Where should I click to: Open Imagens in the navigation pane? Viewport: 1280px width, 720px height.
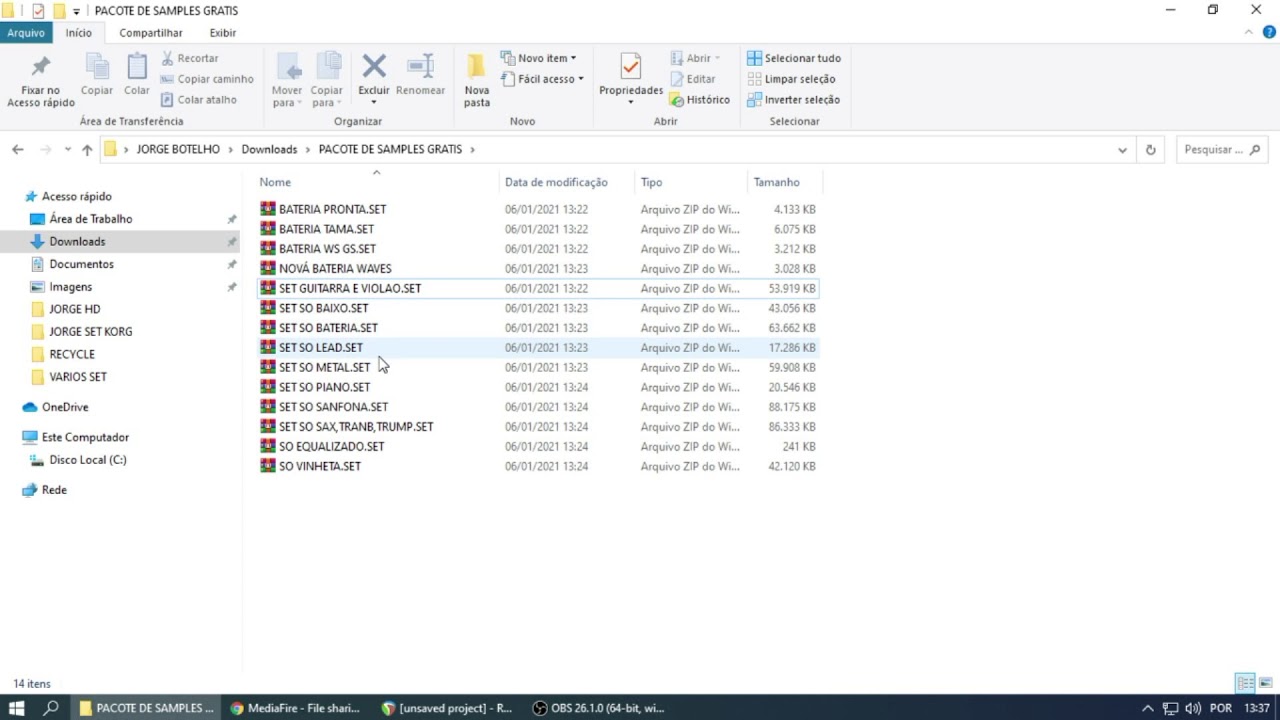tap(70, 287)
